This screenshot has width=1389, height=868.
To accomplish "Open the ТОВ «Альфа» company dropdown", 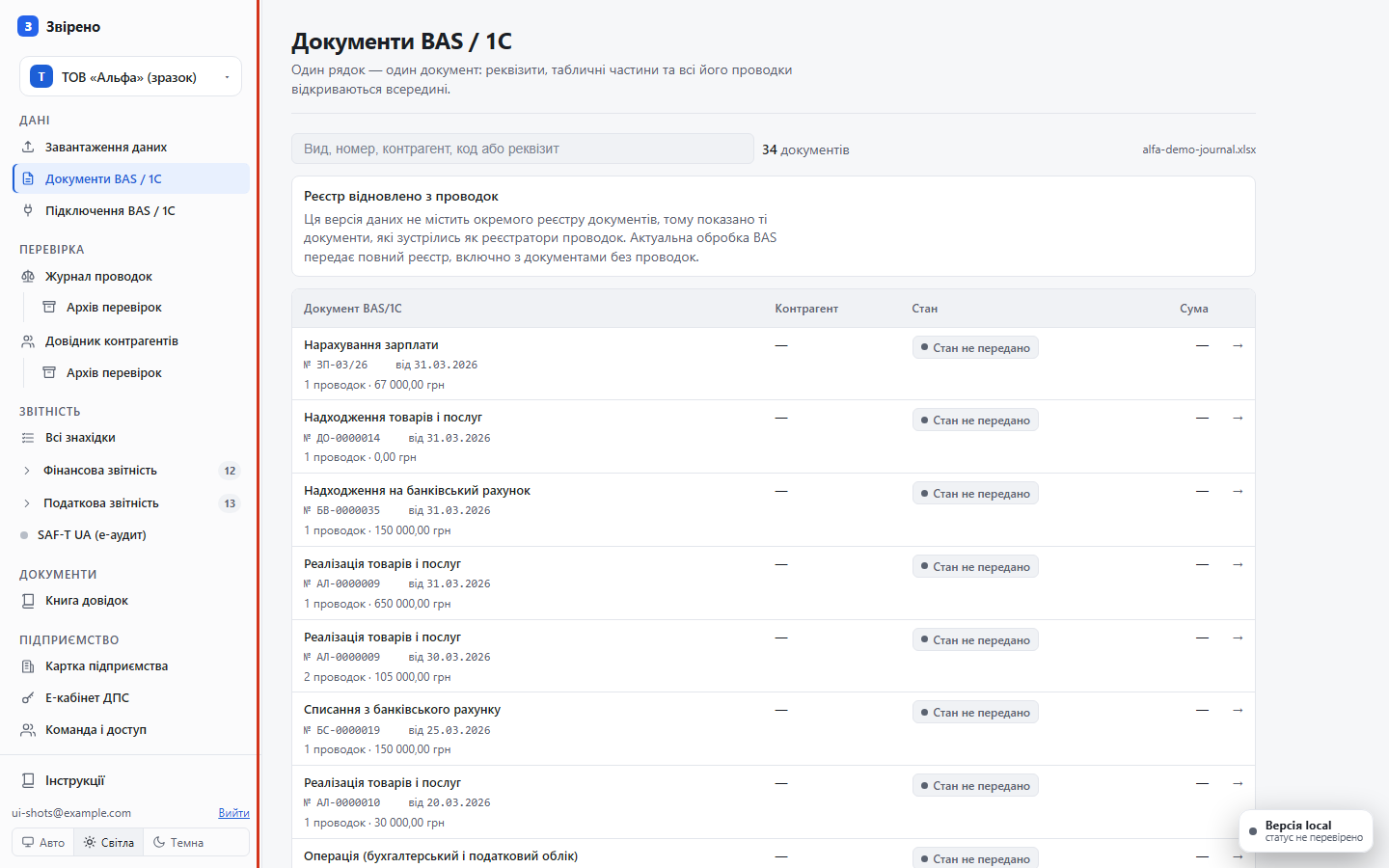I will (x=130, y=77).
